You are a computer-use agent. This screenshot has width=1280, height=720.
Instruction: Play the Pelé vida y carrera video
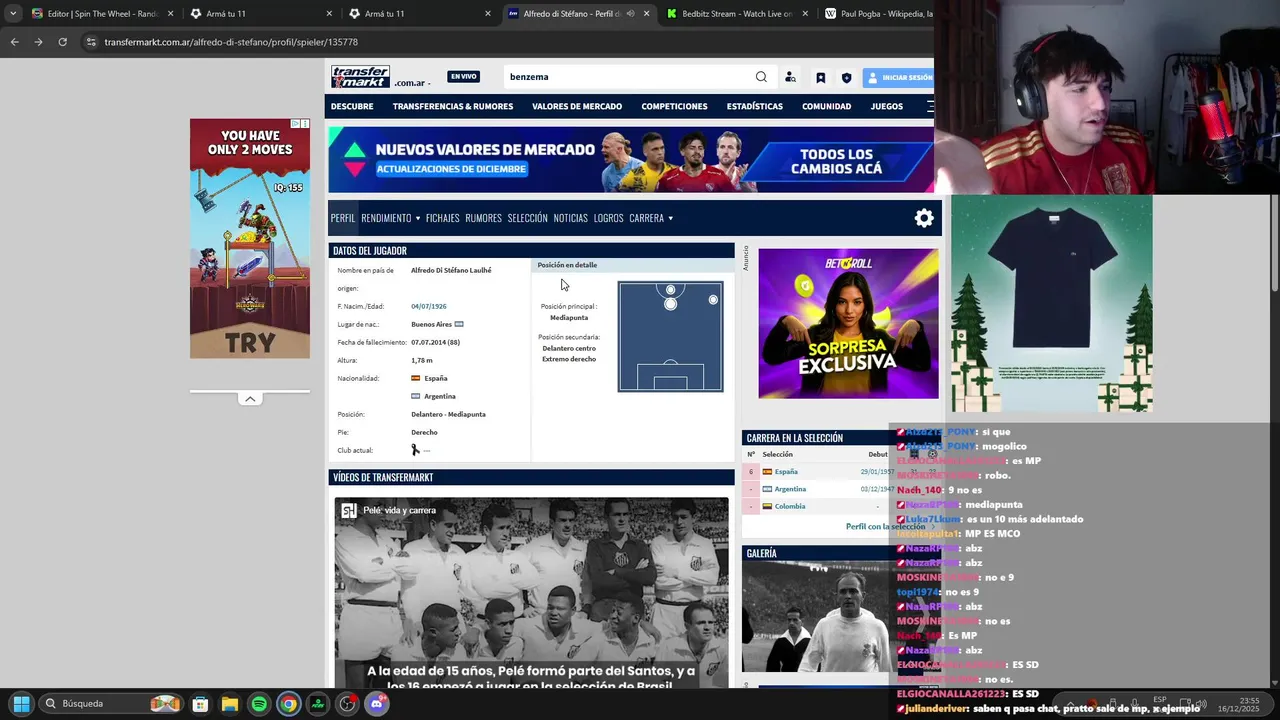pos(531,594)
